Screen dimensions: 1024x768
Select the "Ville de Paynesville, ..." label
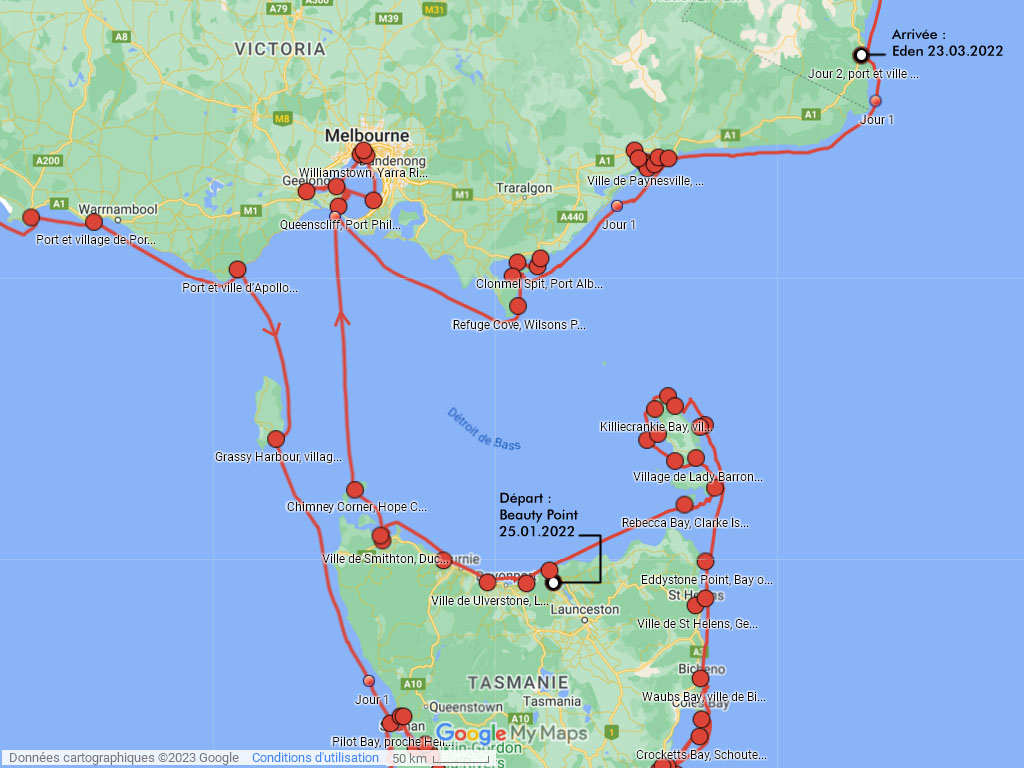click(645, 181)
